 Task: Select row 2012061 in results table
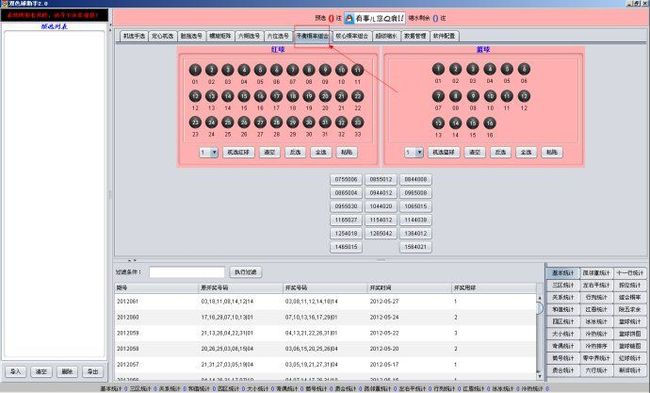click(325, 301)
